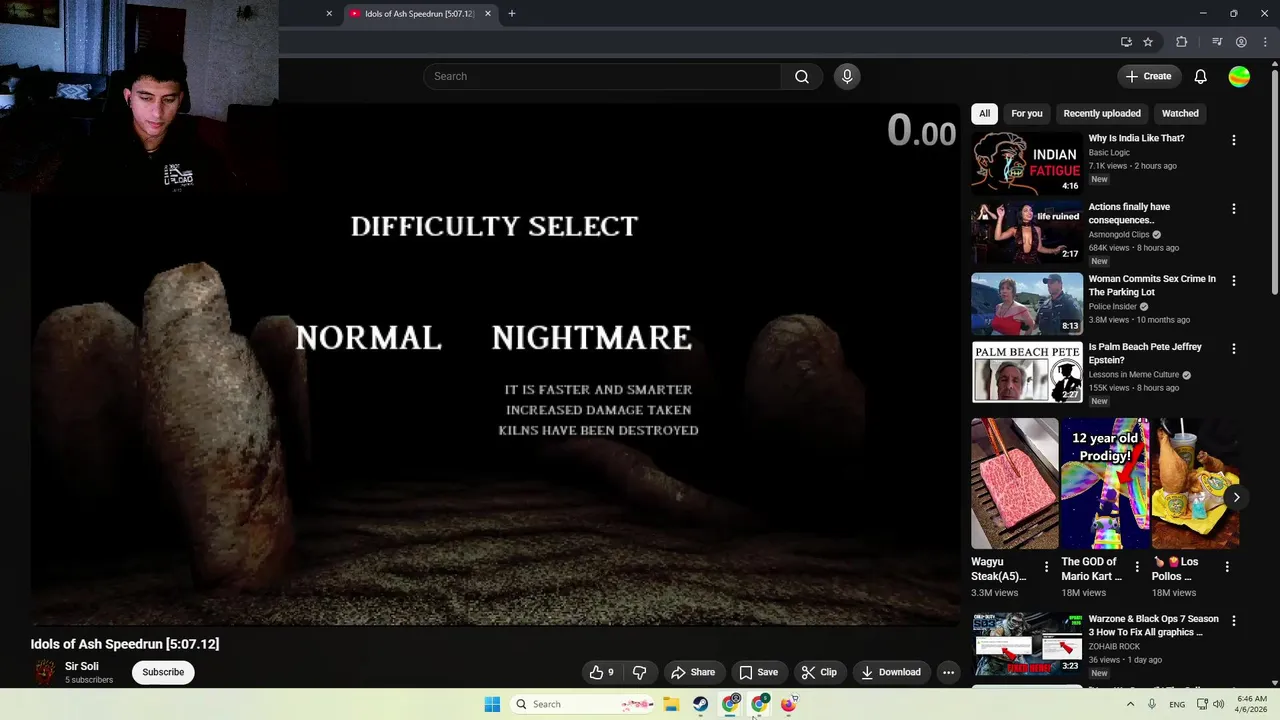The height and width of the screenshot is (720, 1280).
Task: Open Wagyu Steak short thumbnail
Action: 1014,483
